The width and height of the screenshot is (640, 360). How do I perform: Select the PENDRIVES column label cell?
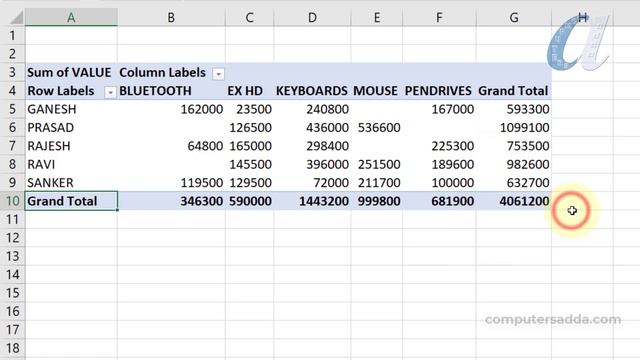click(439, 91)
